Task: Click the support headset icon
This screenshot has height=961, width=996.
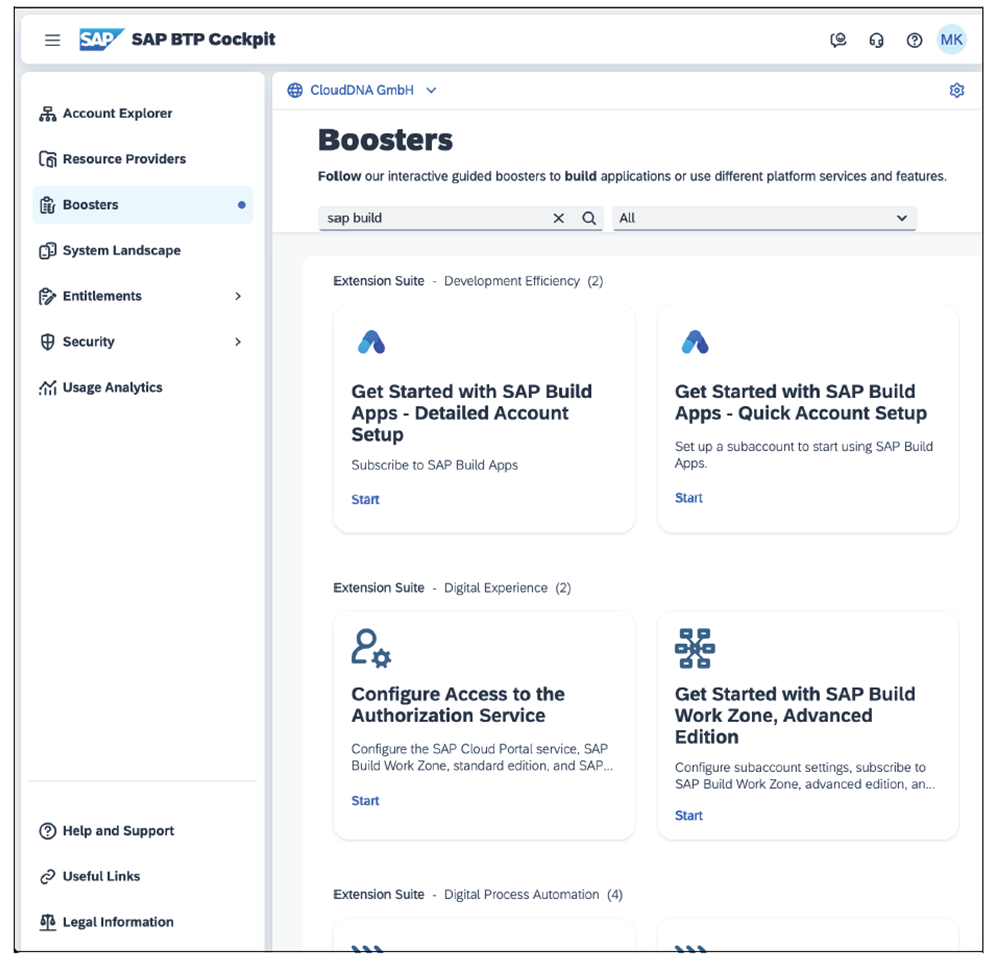Action: click(x=877, y=40)
